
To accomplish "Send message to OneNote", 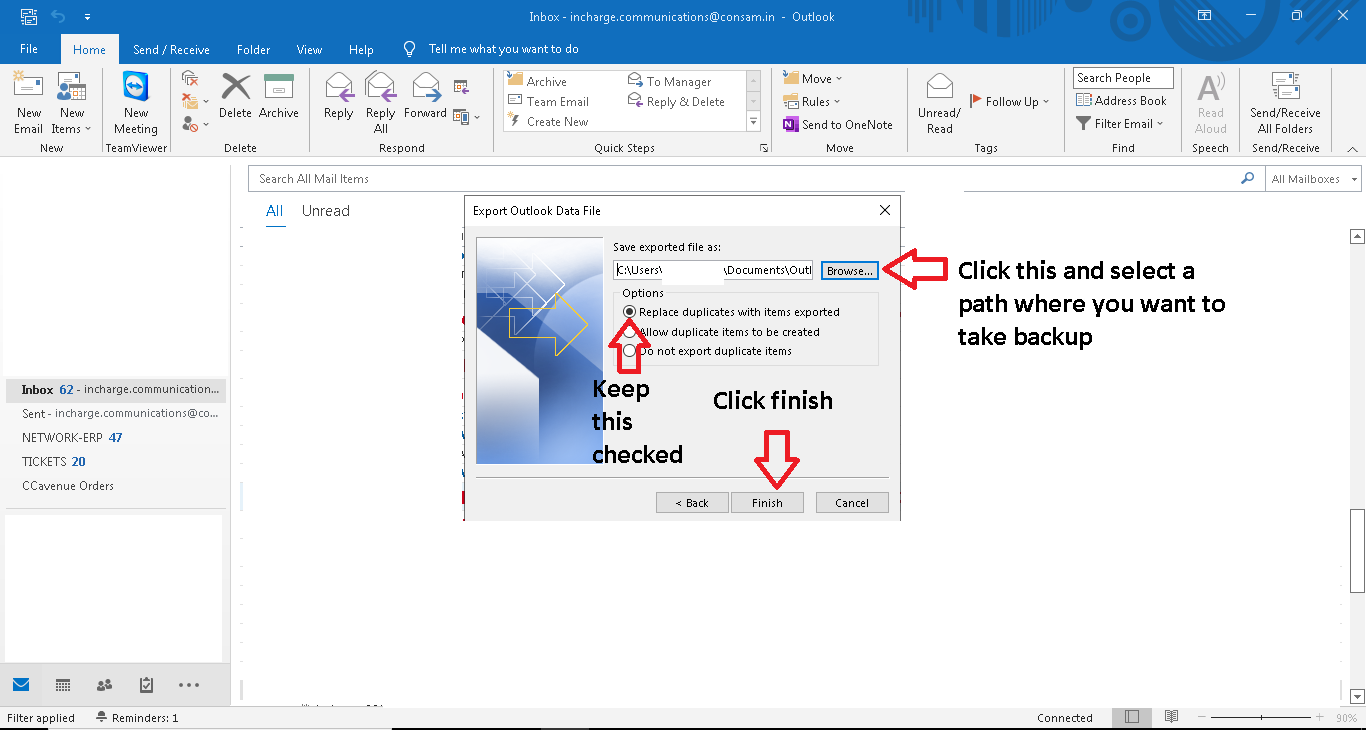I will tap(837, 124).
